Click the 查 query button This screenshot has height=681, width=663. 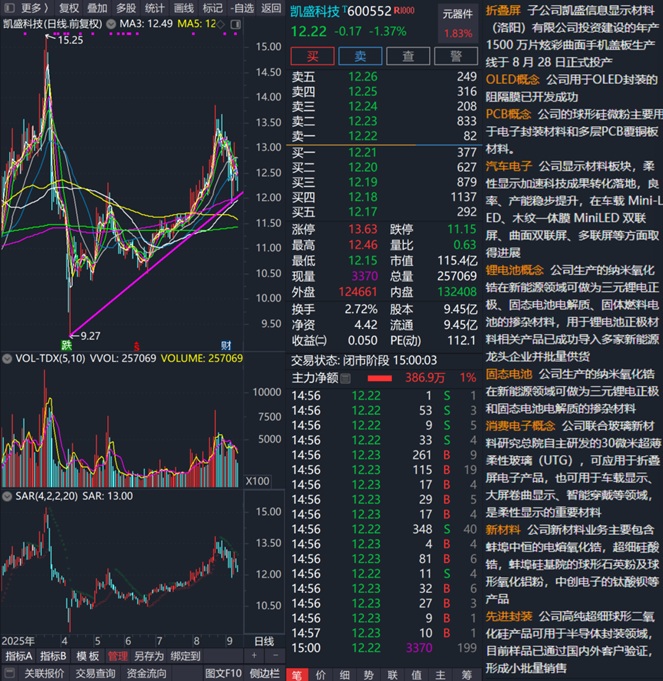pyautogui.click(x=408, y=56)
